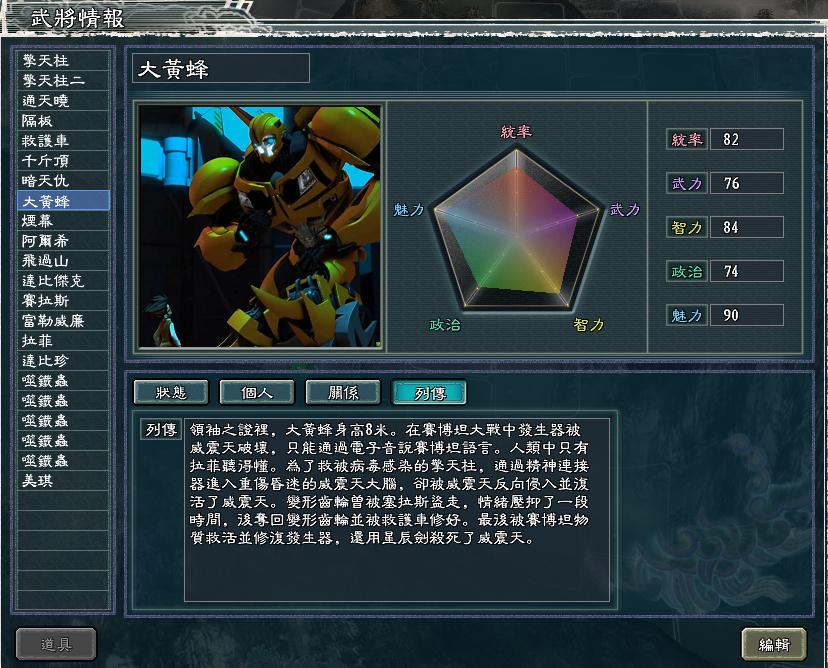Choose 救護車 in the character list
This screenshot has width=828, height=668.
tap(63, 141)
